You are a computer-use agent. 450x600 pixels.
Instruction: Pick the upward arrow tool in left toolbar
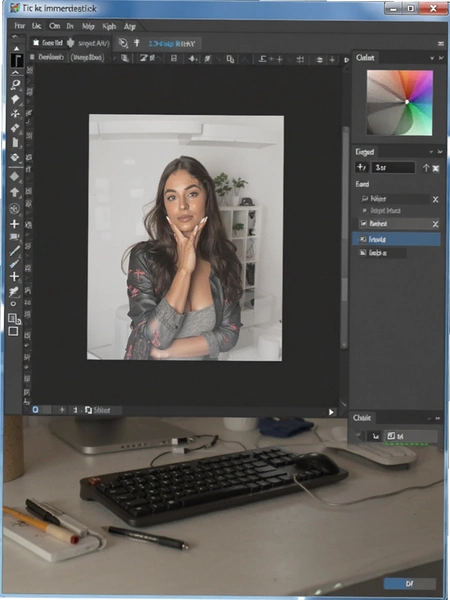click(x=15, y=192)
